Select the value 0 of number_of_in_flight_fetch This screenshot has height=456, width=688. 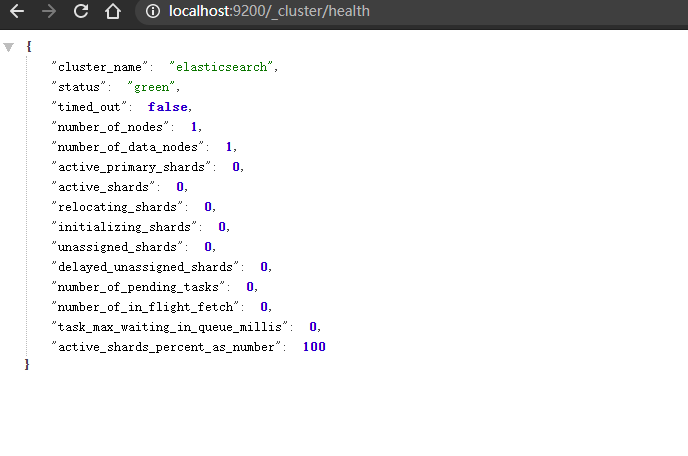click(264, 307)
